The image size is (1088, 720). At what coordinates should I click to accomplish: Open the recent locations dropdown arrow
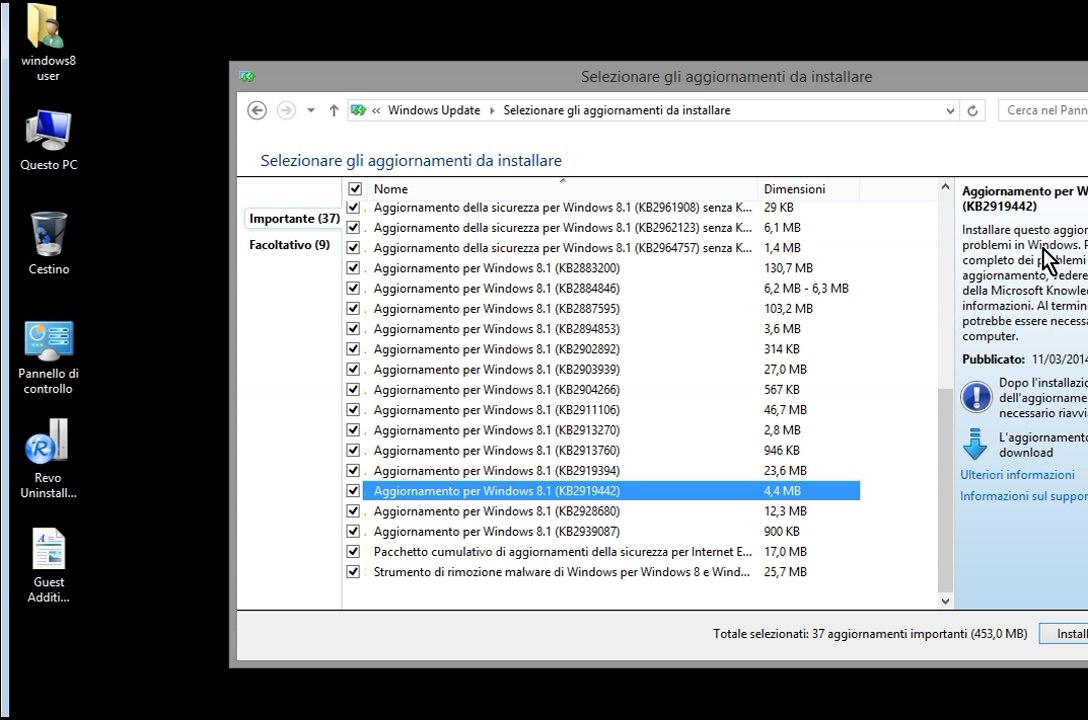pyautogui.click(x=311, y=110)
